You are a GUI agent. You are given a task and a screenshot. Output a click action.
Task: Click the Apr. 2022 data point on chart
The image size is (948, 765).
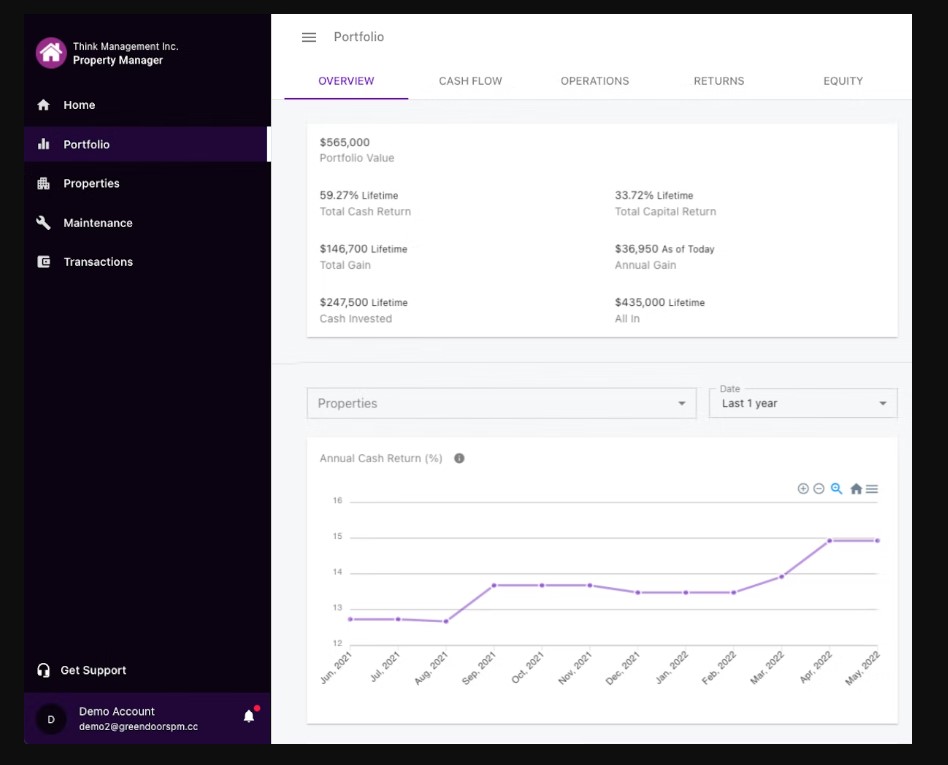click(829, 541)
